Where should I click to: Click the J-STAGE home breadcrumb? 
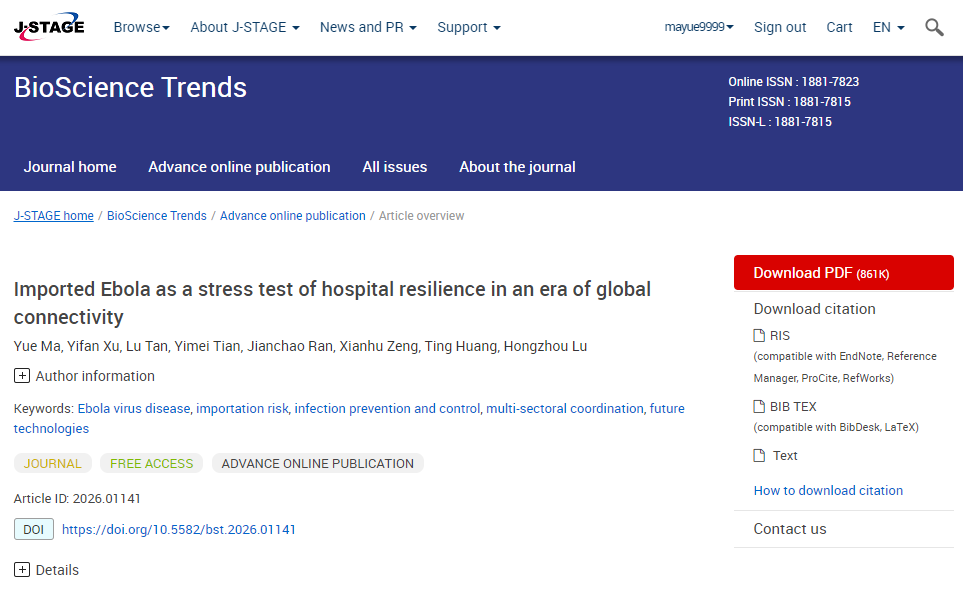tap(53, 215)
